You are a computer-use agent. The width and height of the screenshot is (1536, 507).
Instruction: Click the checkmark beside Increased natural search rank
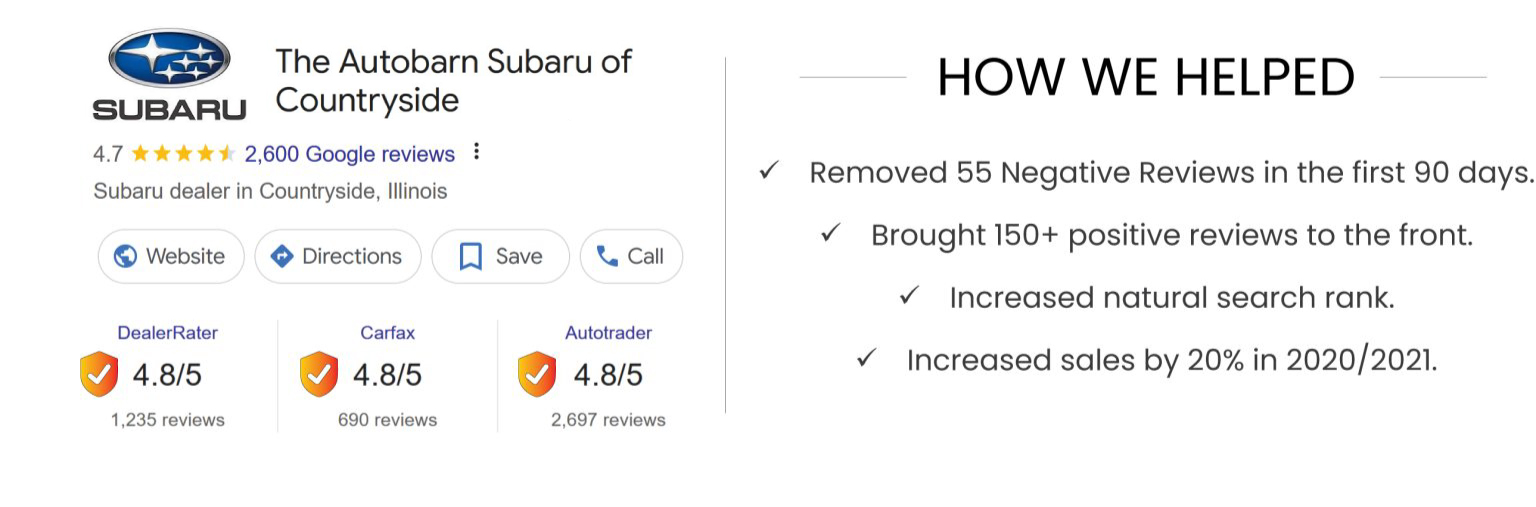click(x=909, y=296)
